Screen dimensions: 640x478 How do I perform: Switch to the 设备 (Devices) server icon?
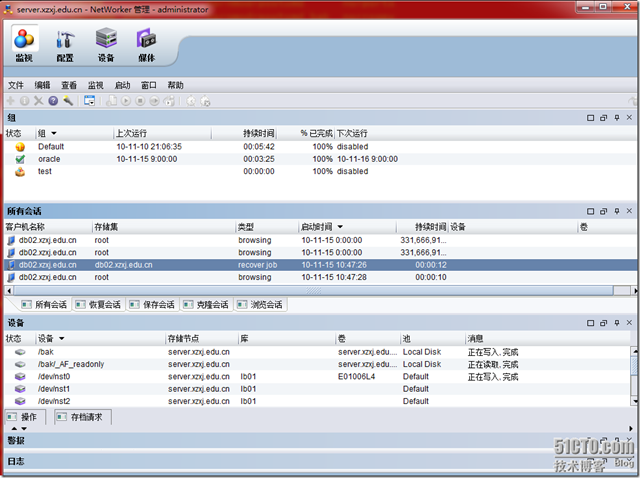tap(106, 41)
